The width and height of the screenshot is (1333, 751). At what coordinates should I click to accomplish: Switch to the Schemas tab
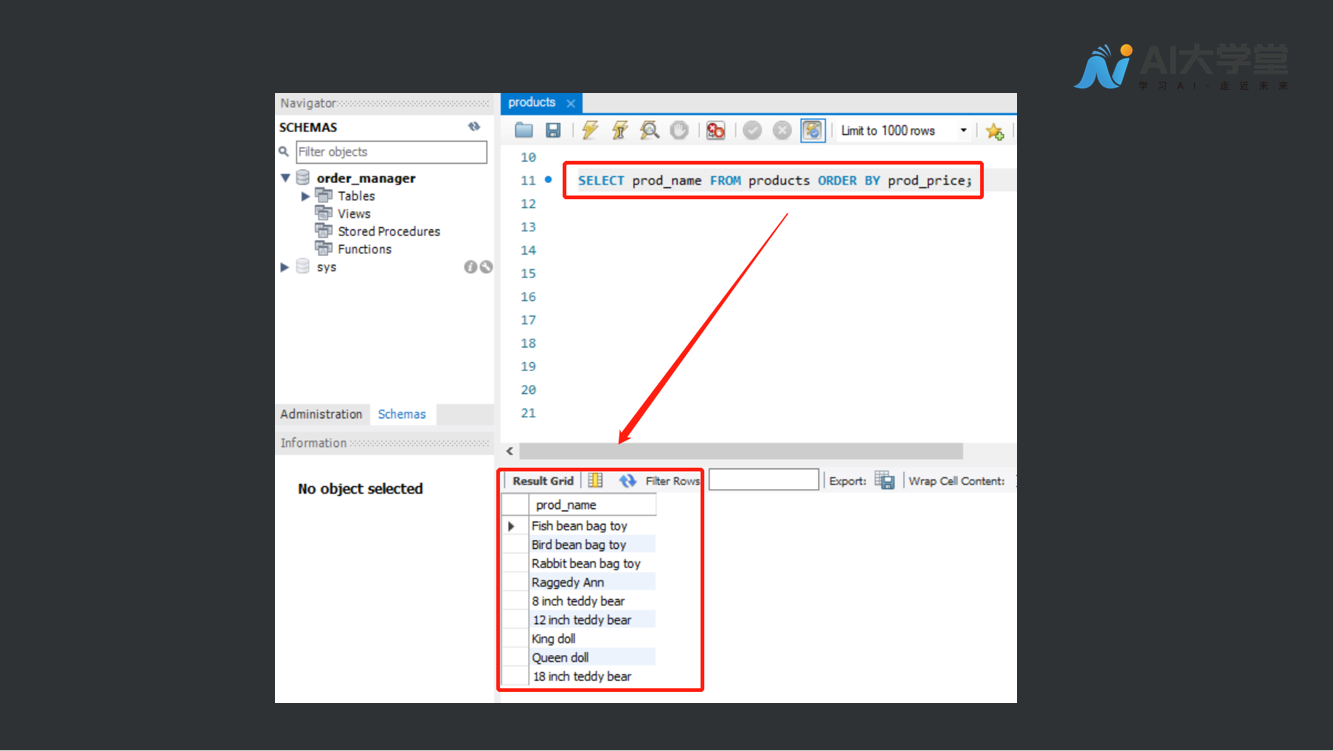point(402,414)
